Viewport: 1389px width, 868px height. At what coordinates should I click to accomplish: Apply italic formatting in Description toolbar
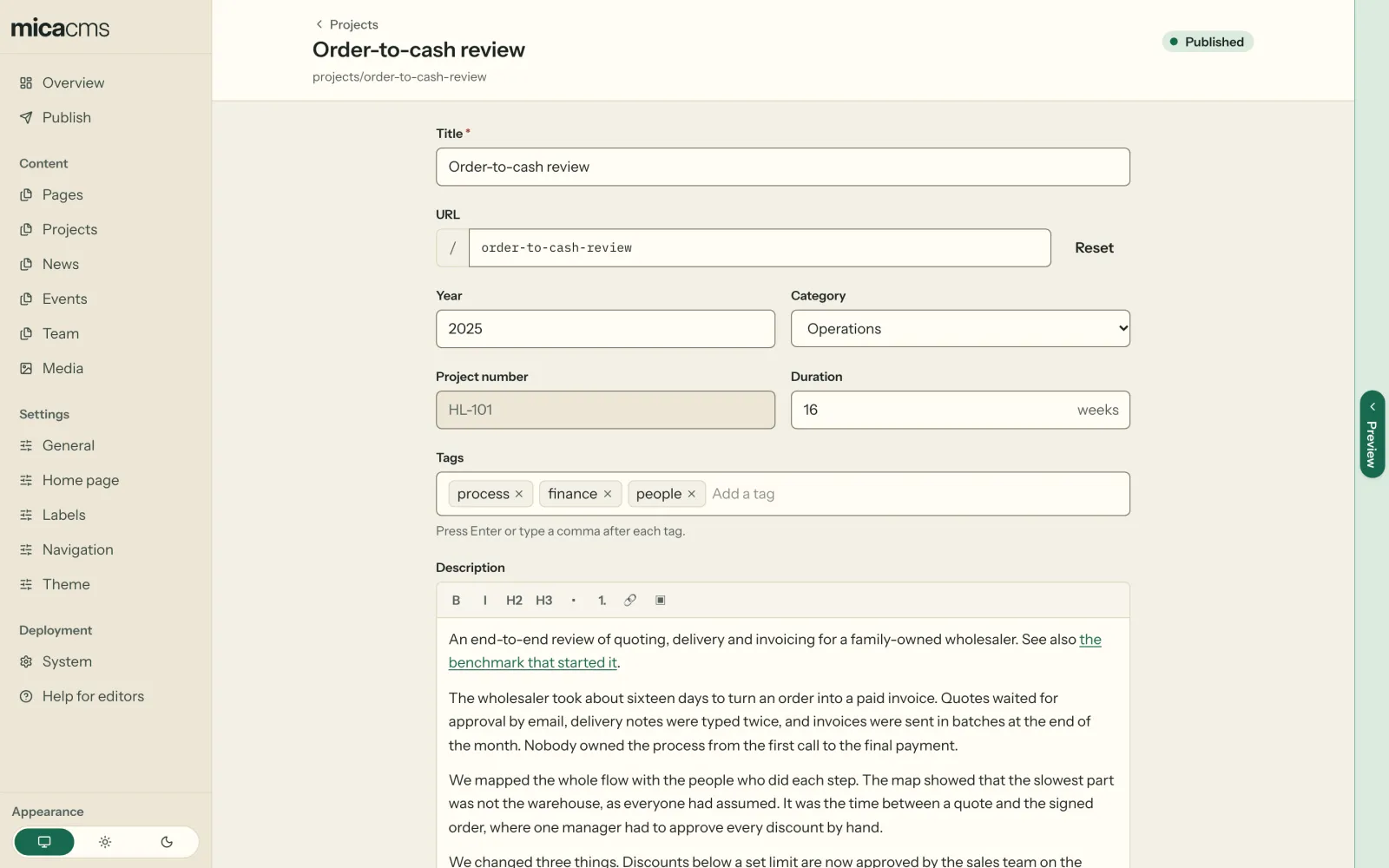point(484,600)
